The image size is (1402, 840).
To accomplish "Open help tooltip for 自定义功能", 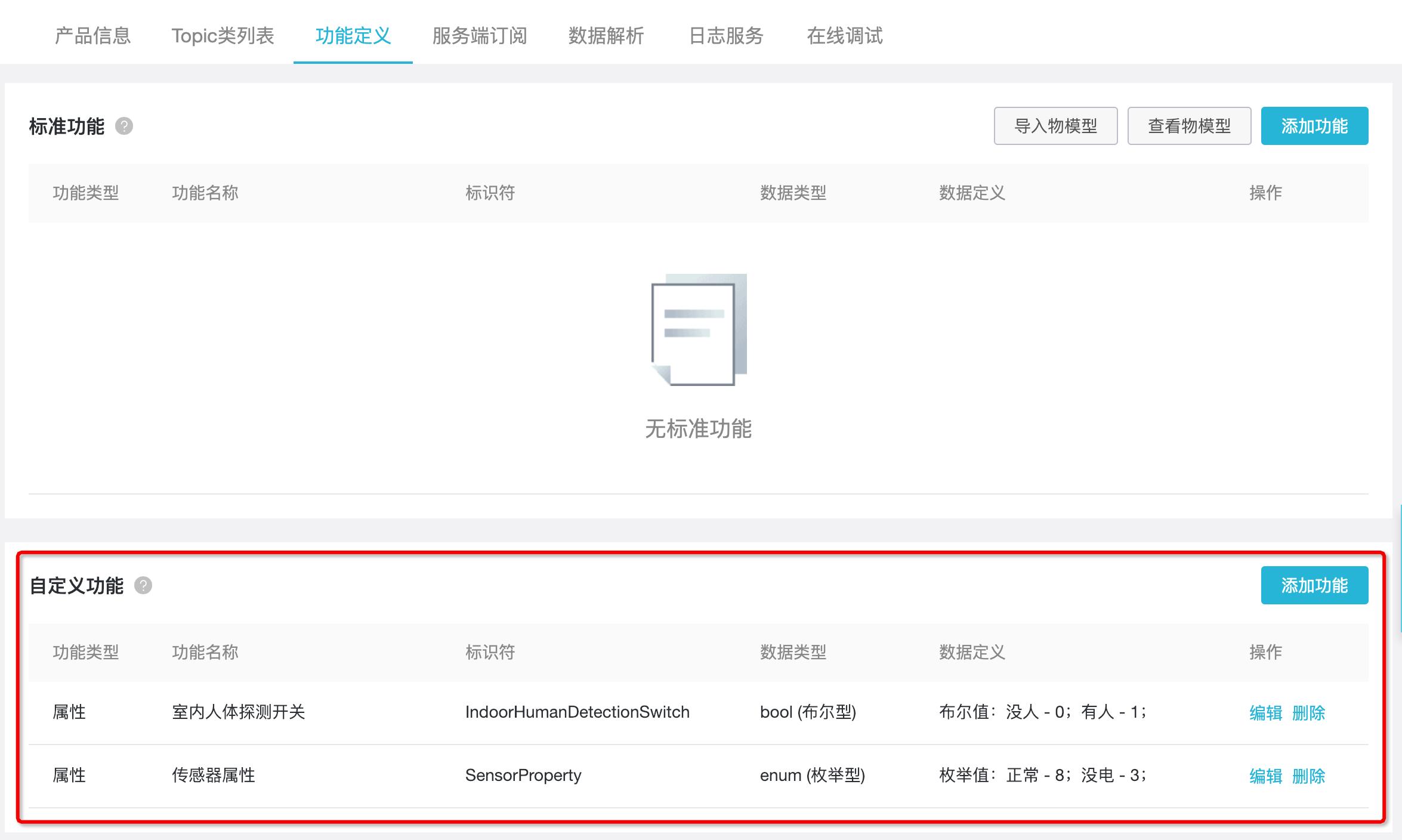I will point(142,586).
